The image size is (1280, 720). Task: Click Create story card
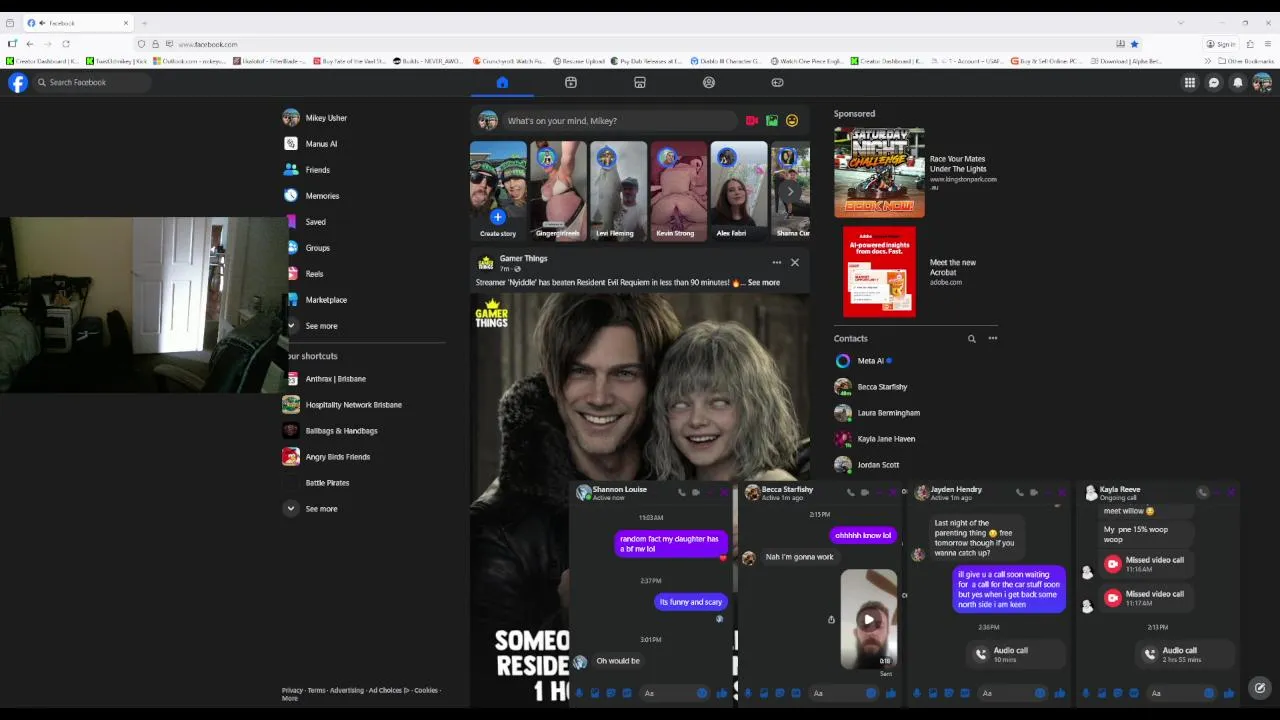click(x=498, y=191)
